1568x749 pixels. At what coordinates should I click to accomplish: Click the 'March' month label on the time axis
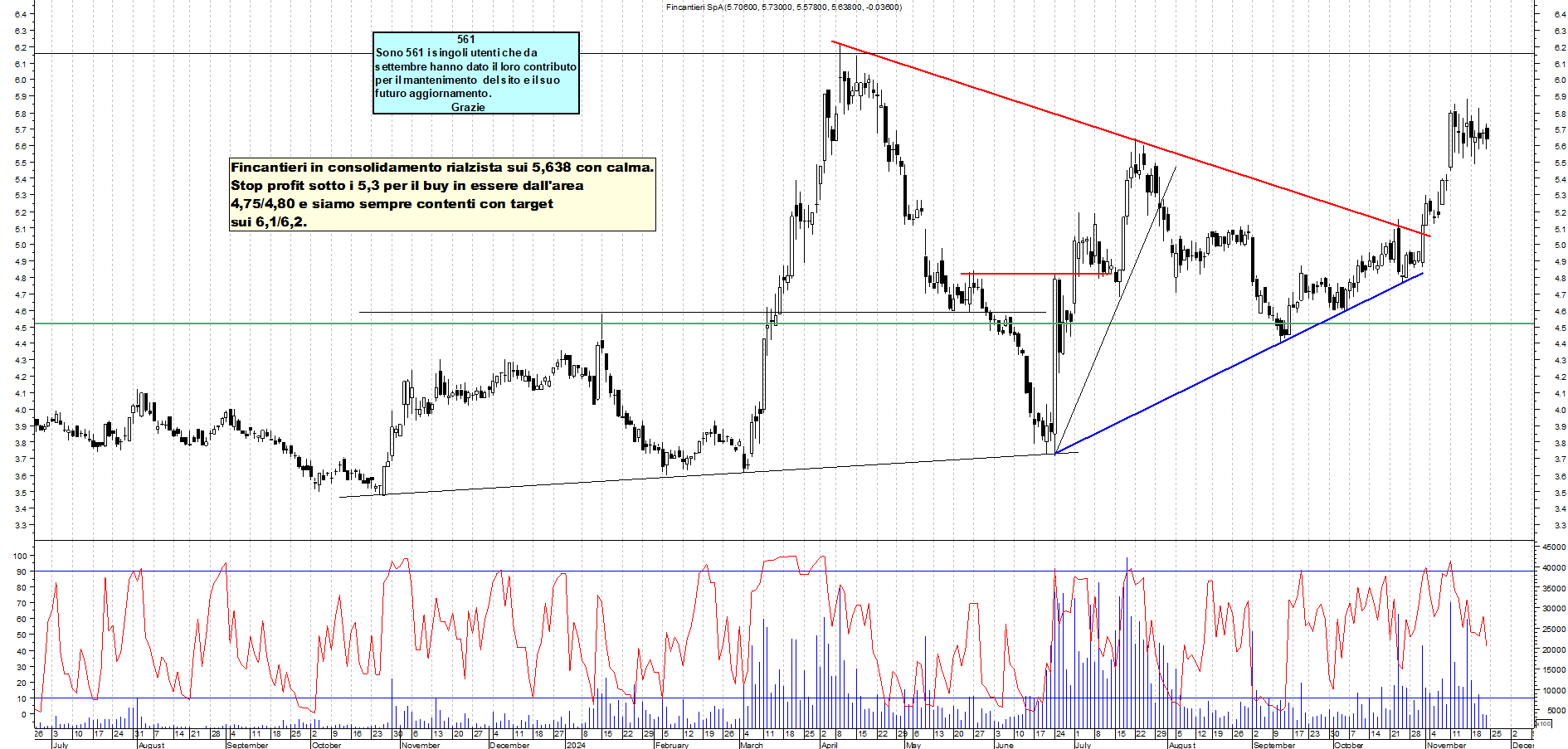point(751,745)
